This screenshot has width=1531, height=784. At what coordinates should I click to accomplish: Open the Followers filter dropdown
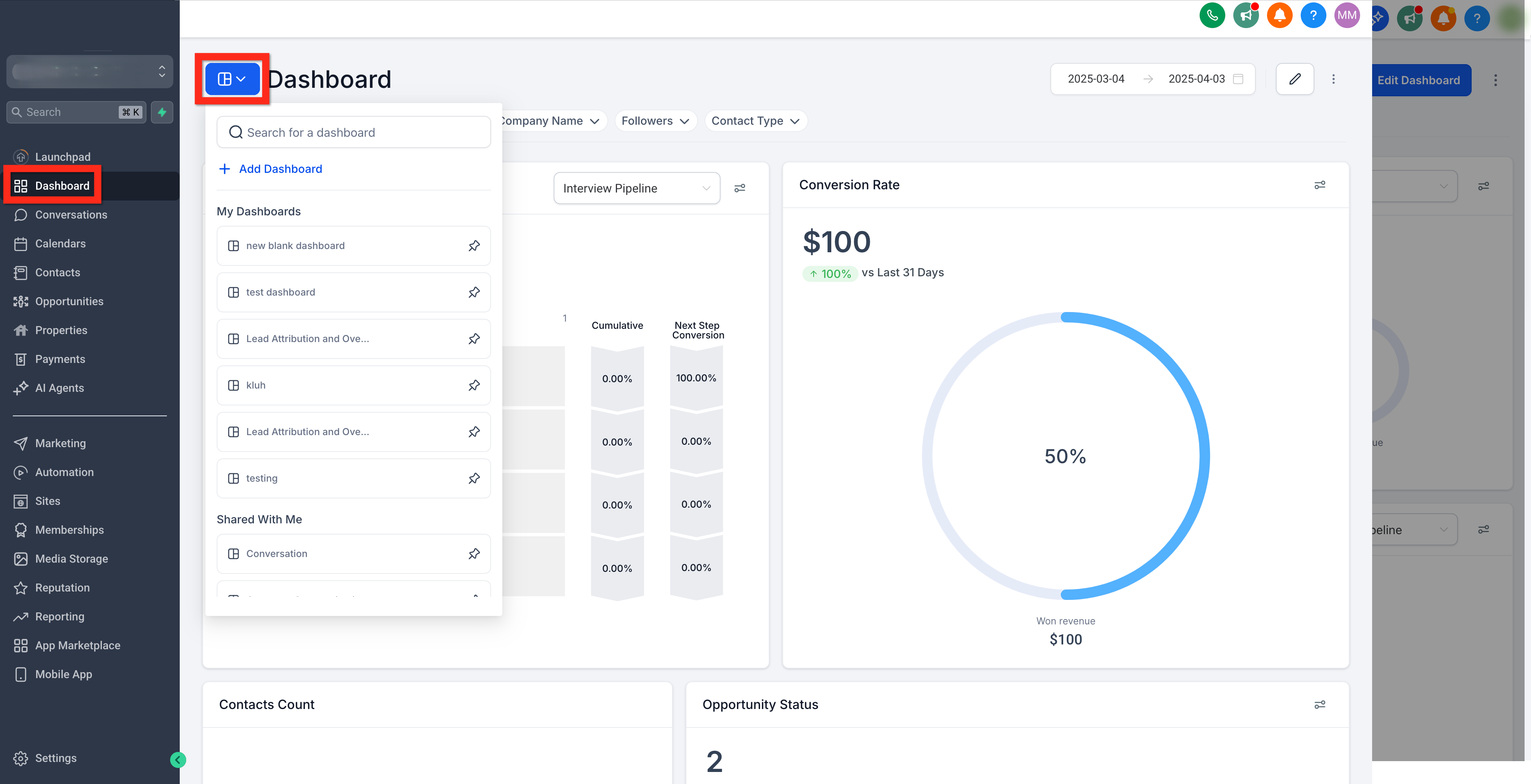point(655,121)
